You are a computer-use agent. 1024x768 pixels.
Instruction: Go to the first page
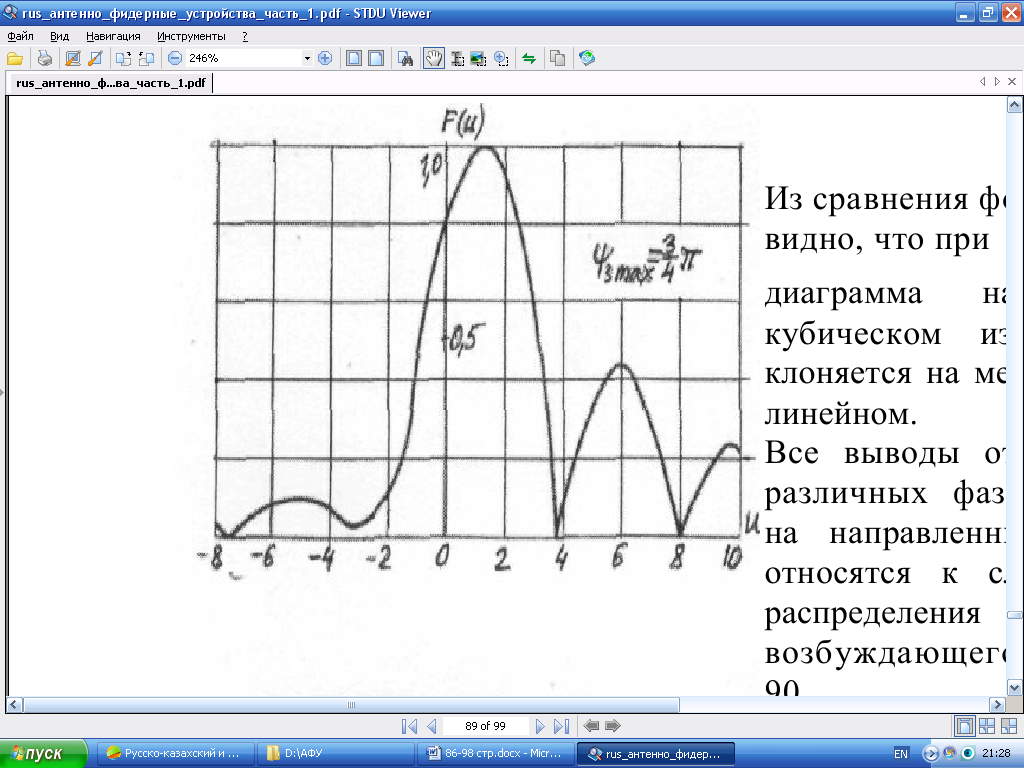point(409,726)
